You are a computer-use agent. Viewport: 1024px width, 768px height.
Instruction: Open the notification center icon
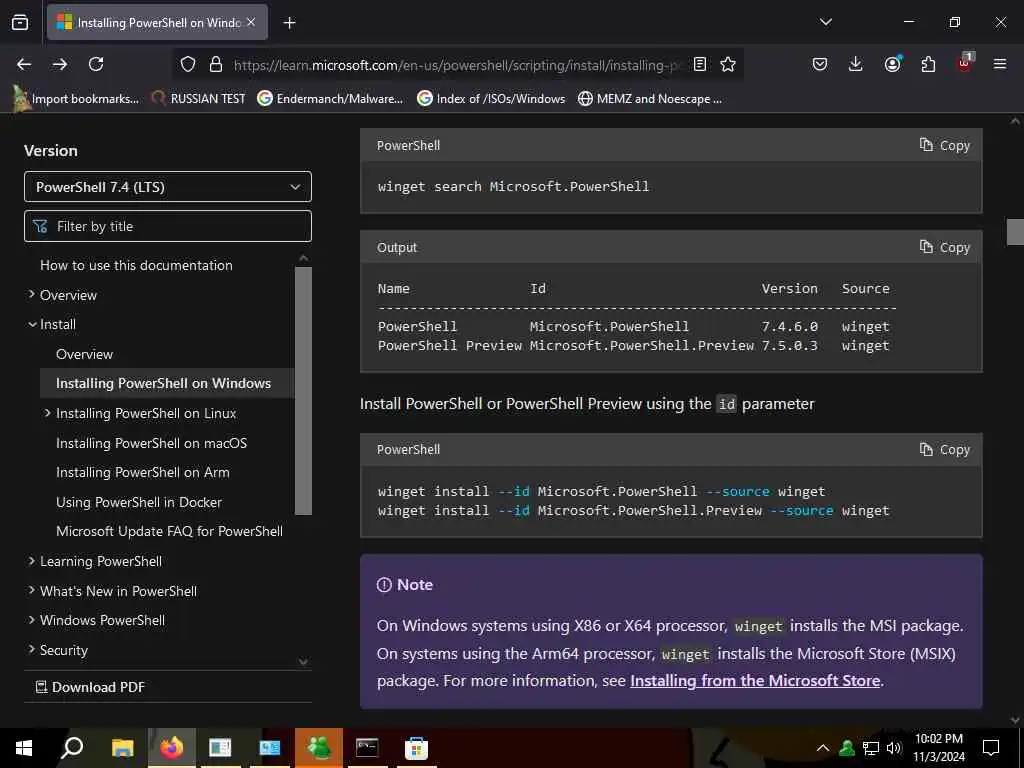click(991, 748)
